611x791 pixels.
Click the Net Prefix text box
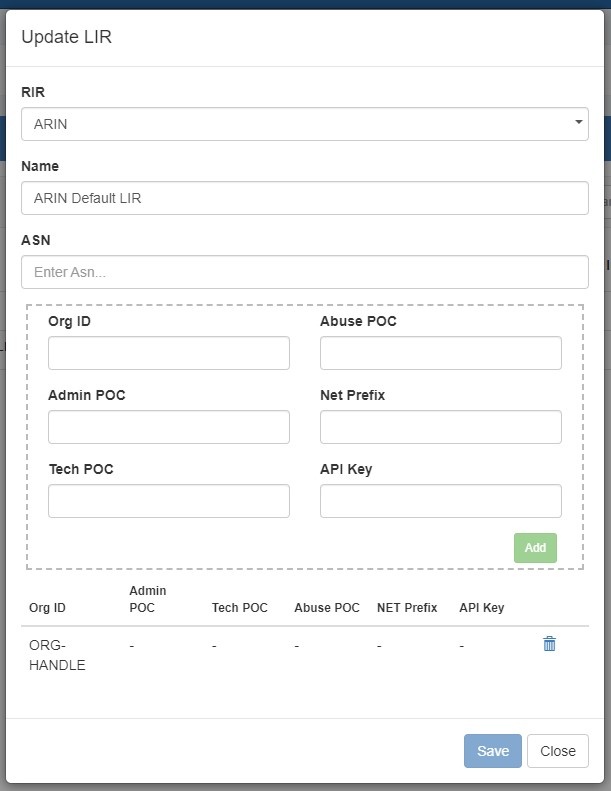tap(440, 427)
